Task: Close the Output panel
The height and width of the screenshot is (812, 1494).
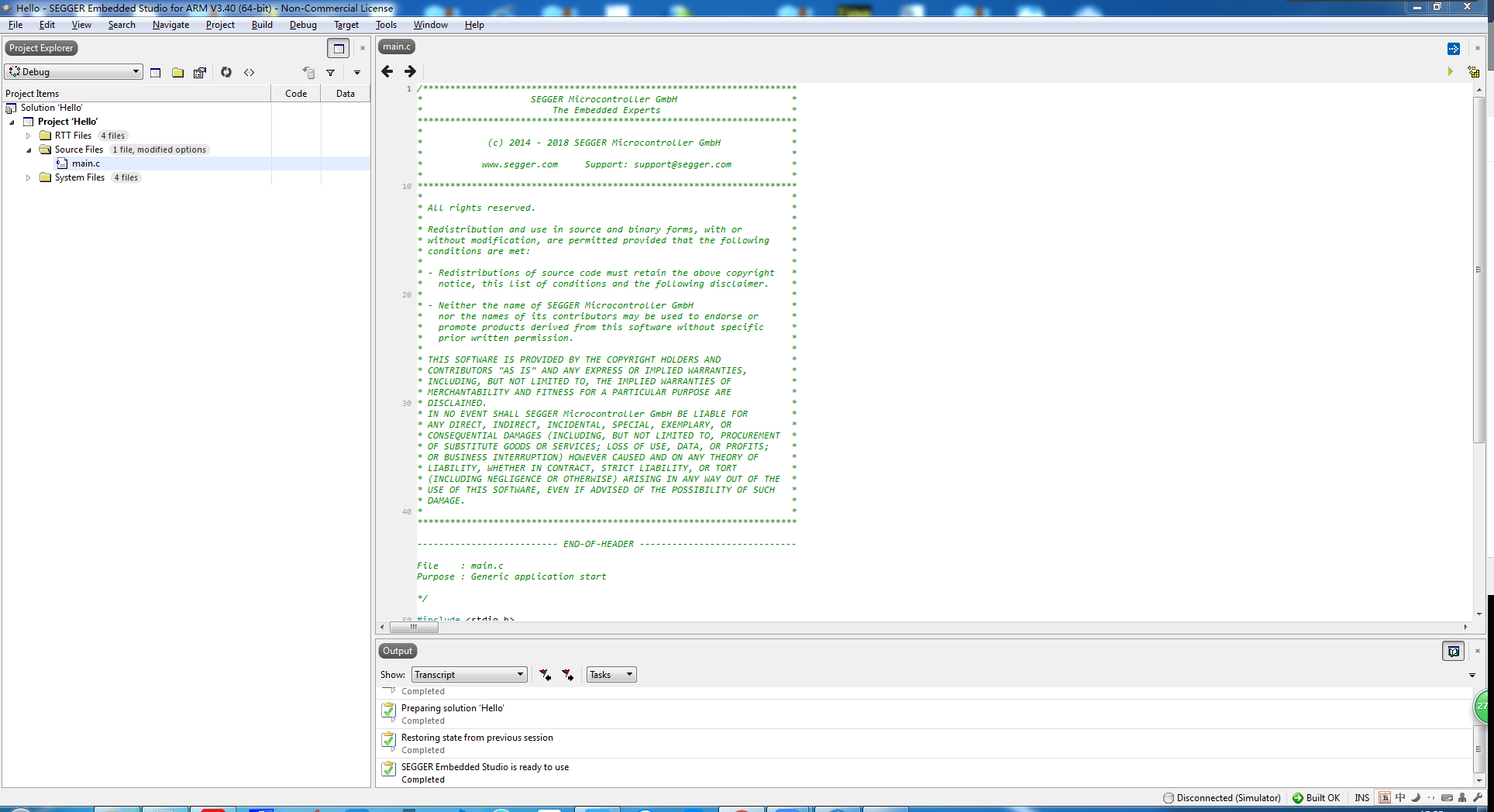Action: [1477, 651]
